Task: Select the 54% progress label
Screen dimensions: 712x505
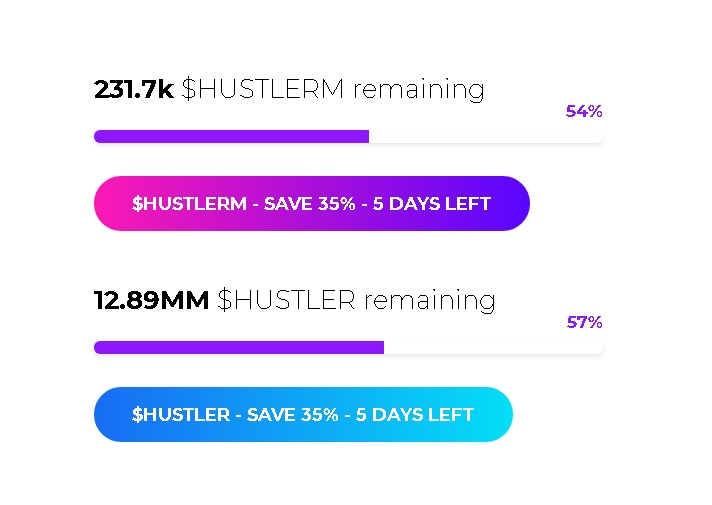Action: click(584, 111)
